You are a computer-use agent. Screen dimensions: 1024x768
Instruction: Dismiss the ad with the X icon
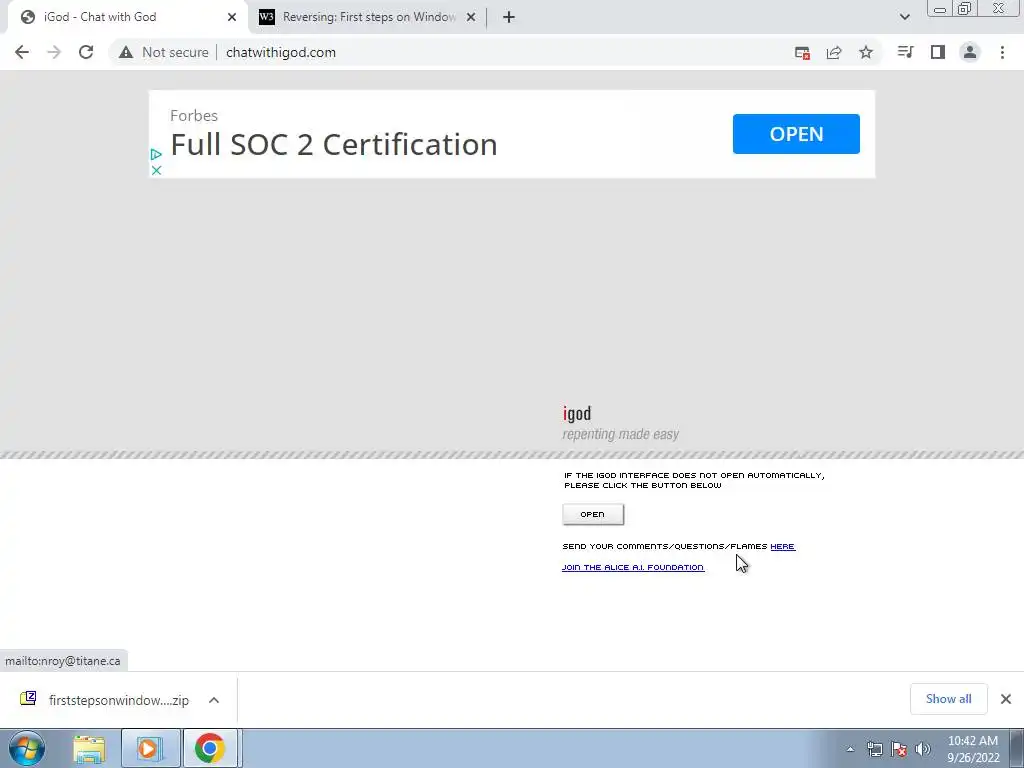pyautogui.click(x=156, y=170)
